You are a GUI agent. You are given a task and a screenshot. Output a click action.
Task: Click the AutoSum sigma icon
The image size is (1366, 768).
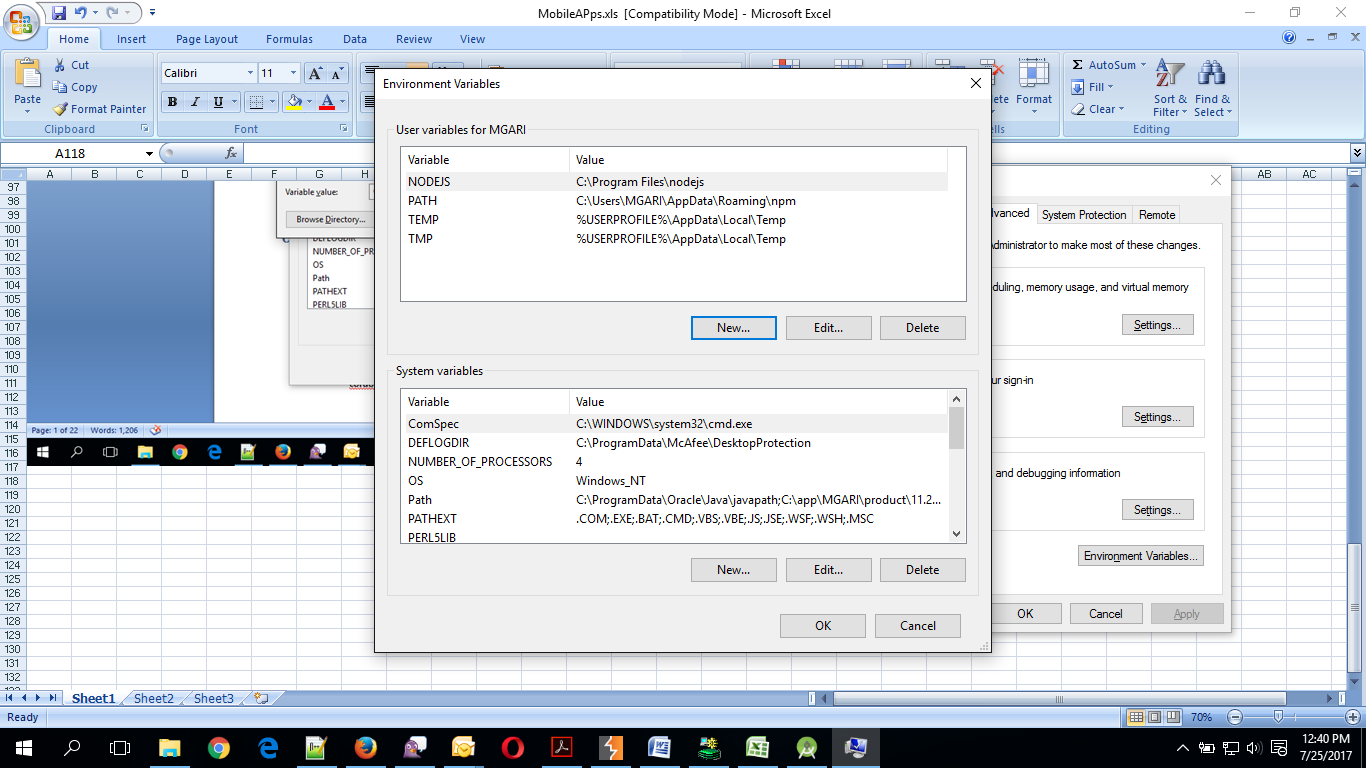pyautogui.click(x=1078, y=65)
